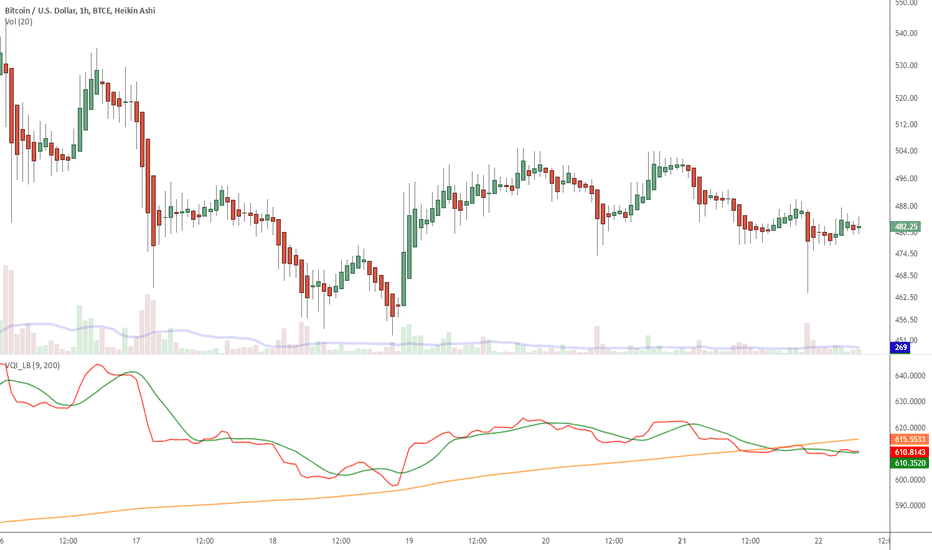932x550 pixels.
Task: Click the date label 19 on time axis
Action: click(x=409, y=541)
